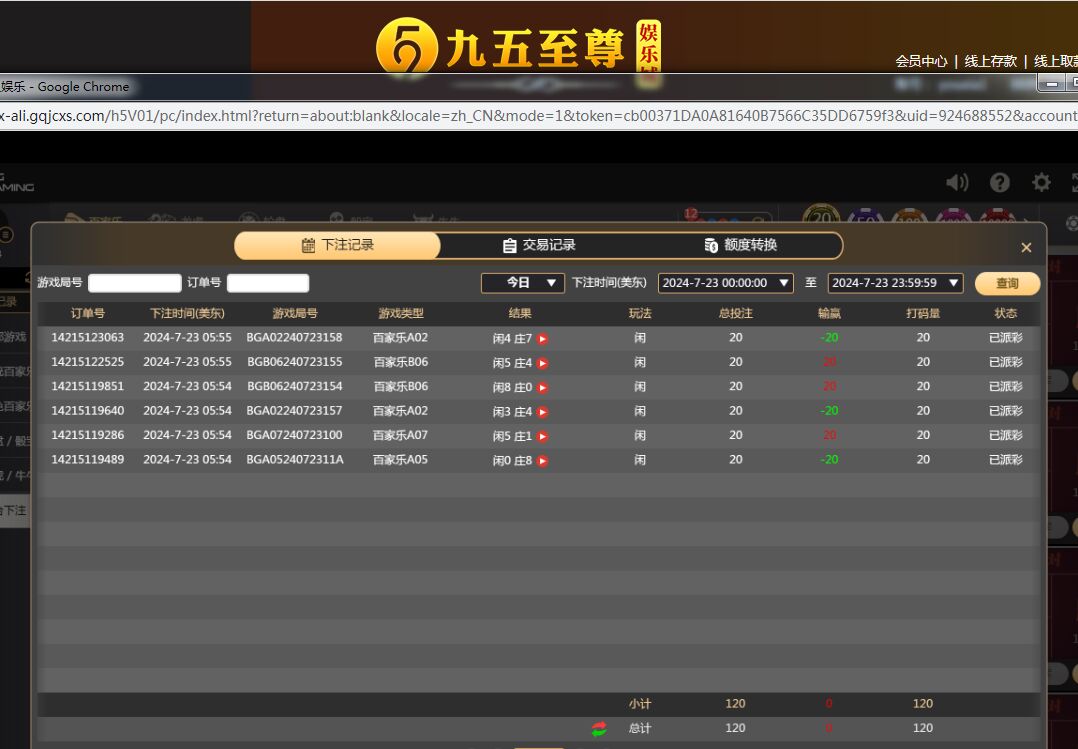Open the 线上存款 deposit link
1078x749 pixels.
pos(990,61)
